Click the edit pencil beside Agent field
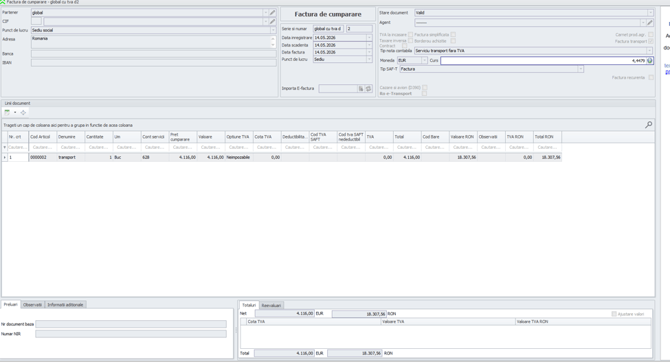This screenshot has height=364, width=670. [650, 23]
